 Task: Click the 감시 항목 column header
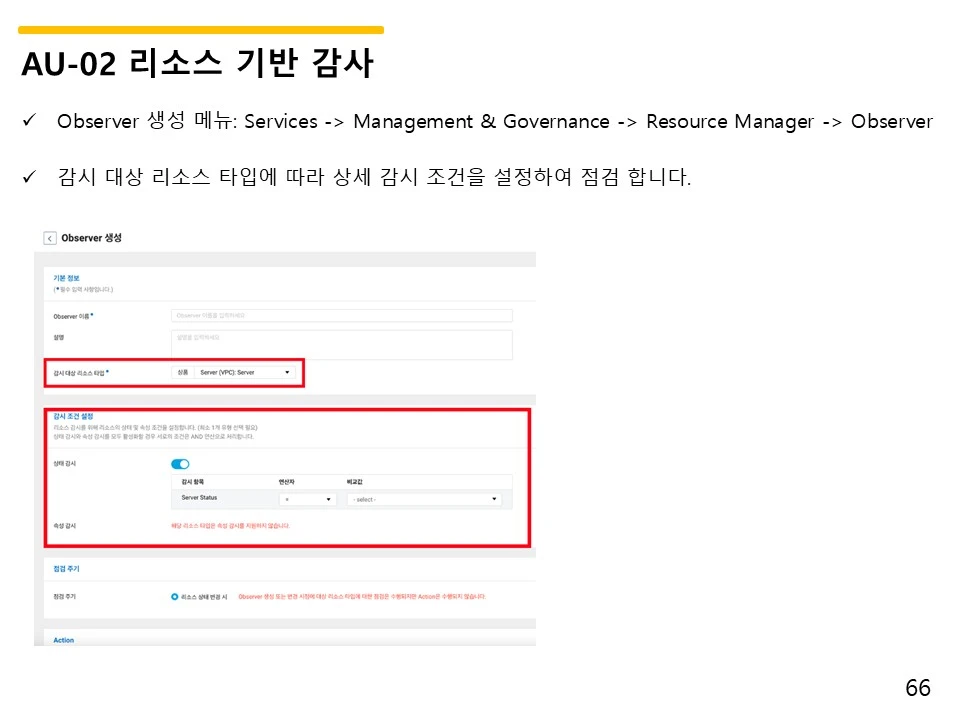pos(193,480)
